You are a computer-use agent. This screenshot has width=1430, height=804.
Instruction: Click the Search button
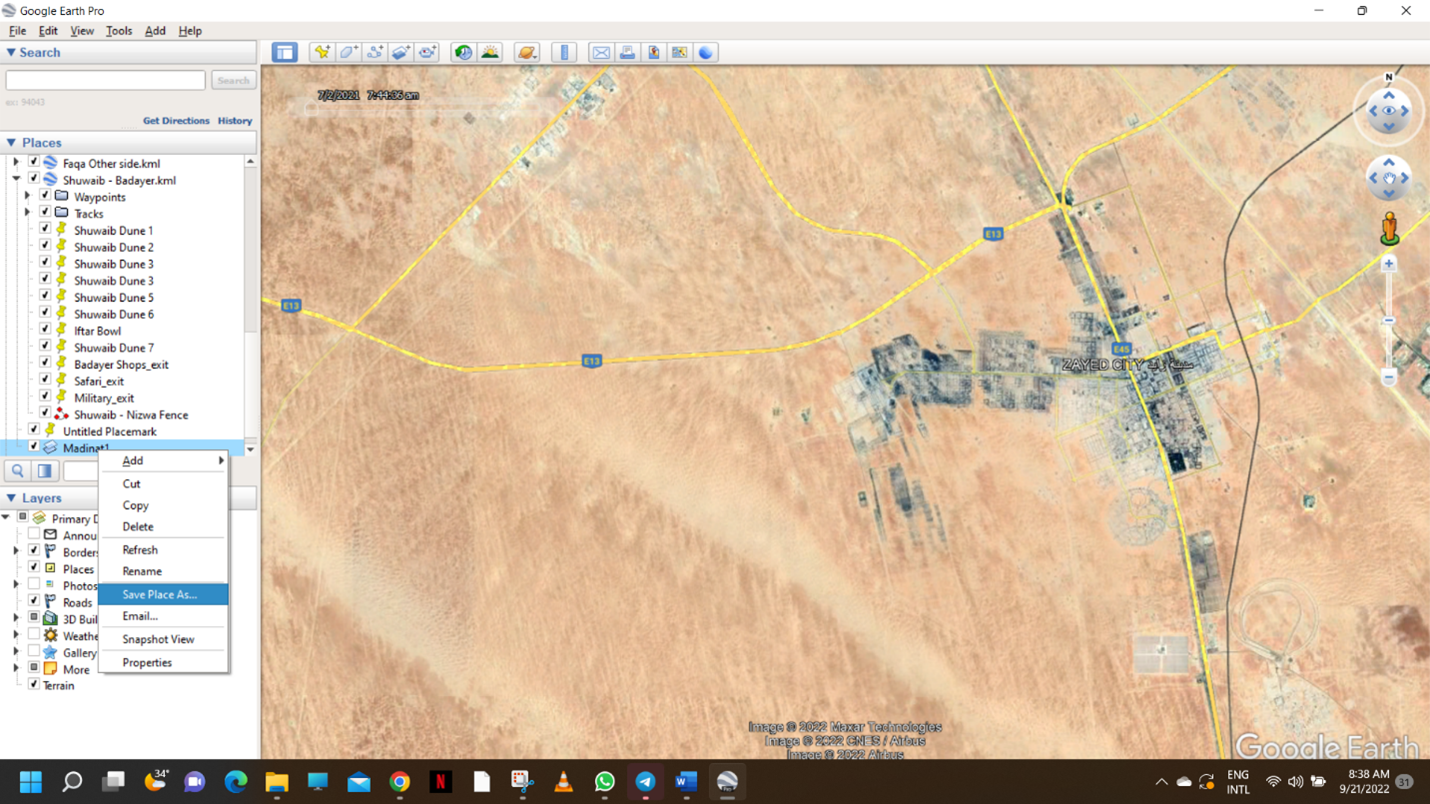233,80
